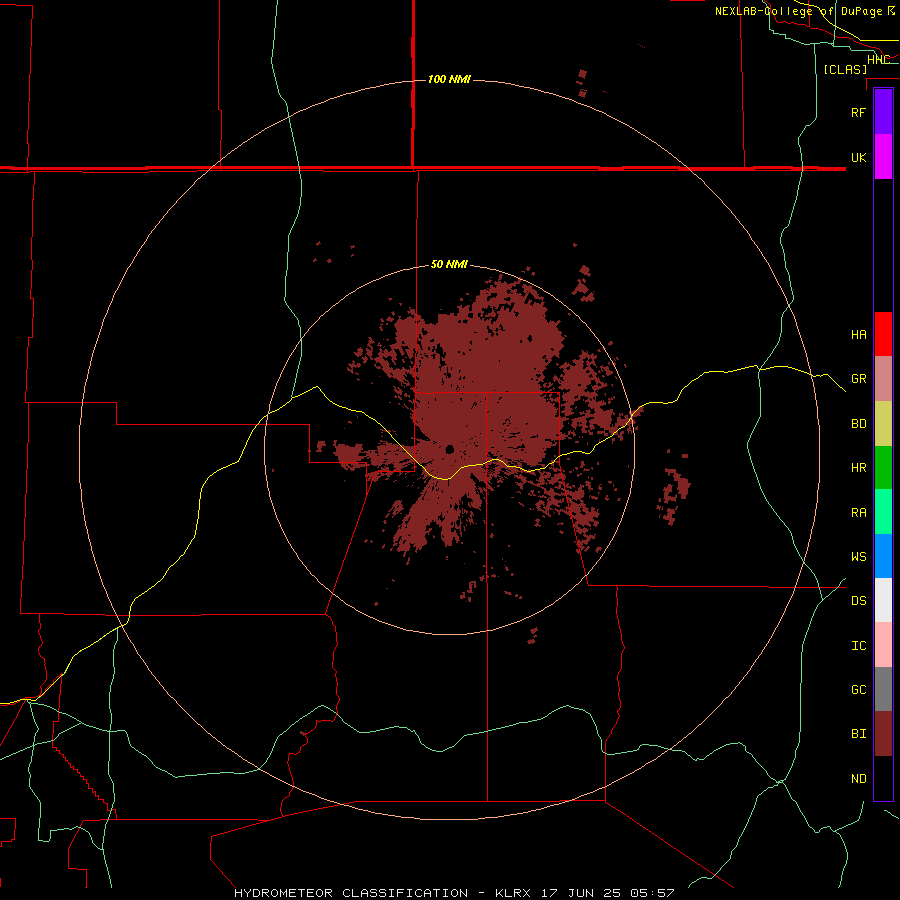Click the GR legend label
Image resolution: width=900 pixels, height=900 pixels.
pos(858,379)
